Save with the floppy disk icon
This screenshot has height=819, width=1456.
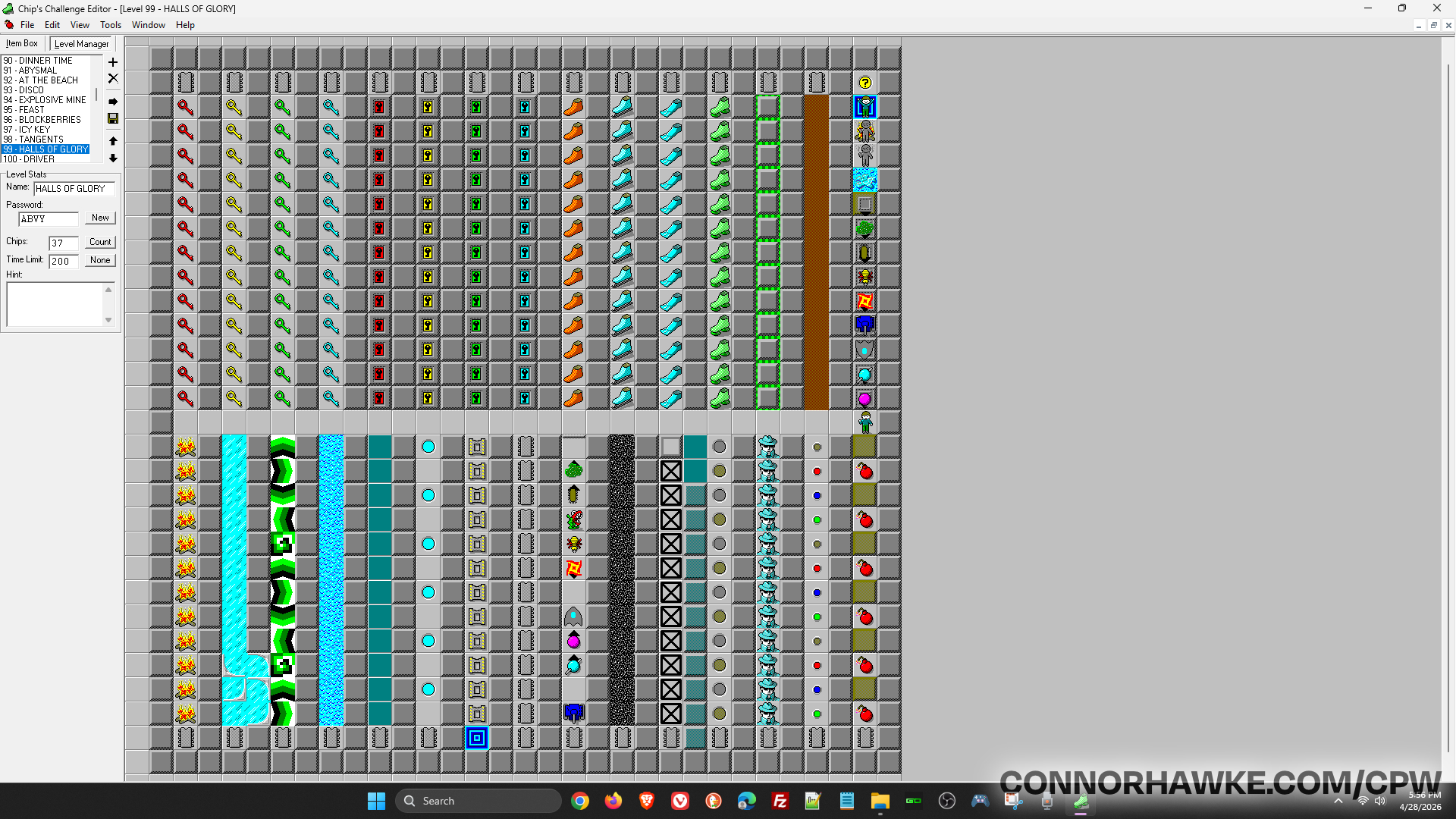pos(113,118)
